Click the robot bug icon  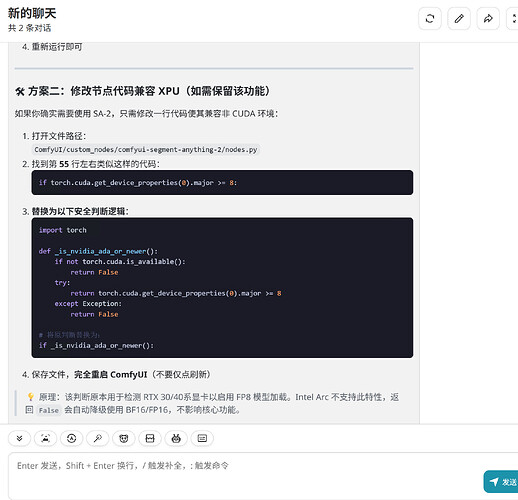[176, 438]
